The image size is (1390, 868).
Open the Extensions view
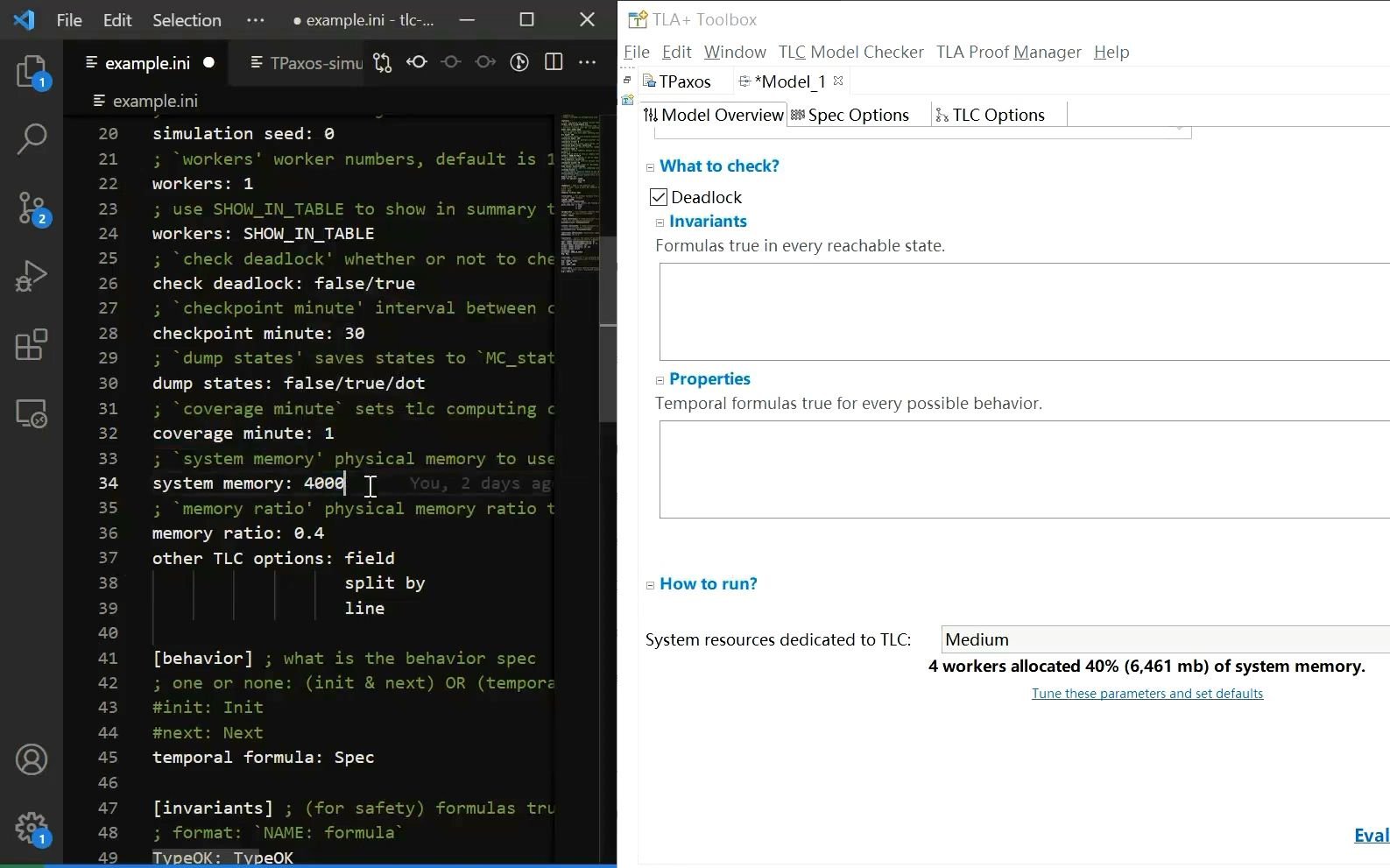coord(32,344)
